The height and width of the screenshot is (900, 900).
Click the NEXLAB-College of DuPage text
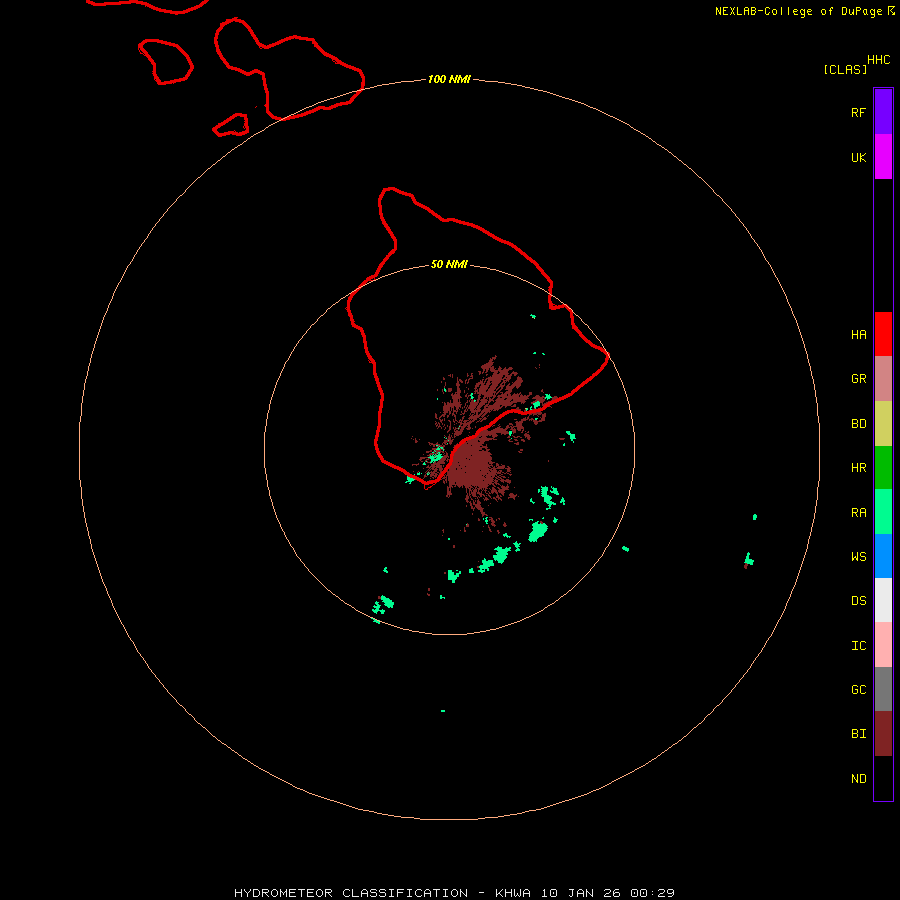(798, 11)
